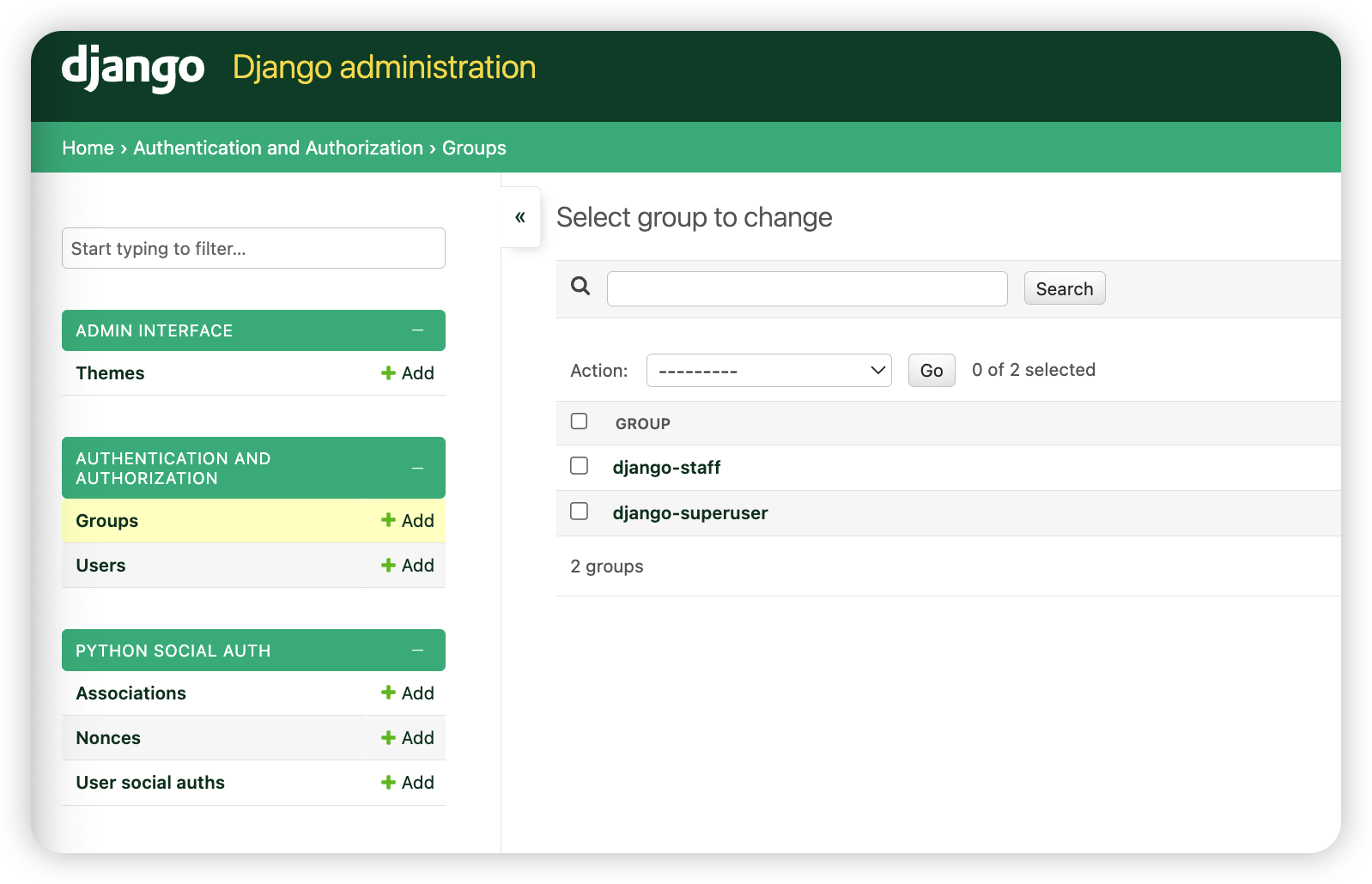Collapse sidebar with double chevron icon
This screenshot has height=884, width=1372.
tap(520, 217)
